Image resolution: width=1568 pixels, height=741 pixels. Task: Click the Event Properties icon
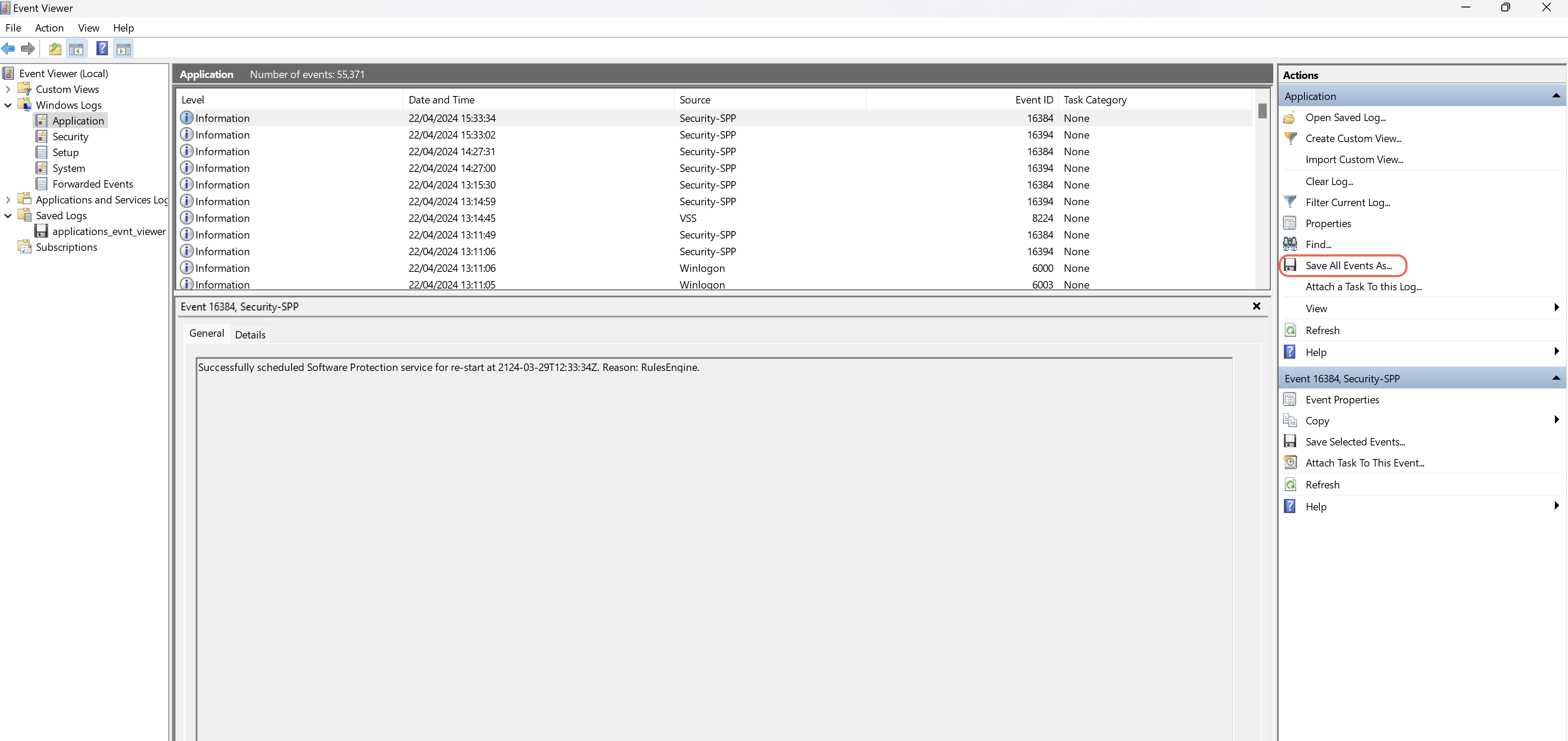point(1290,399)
